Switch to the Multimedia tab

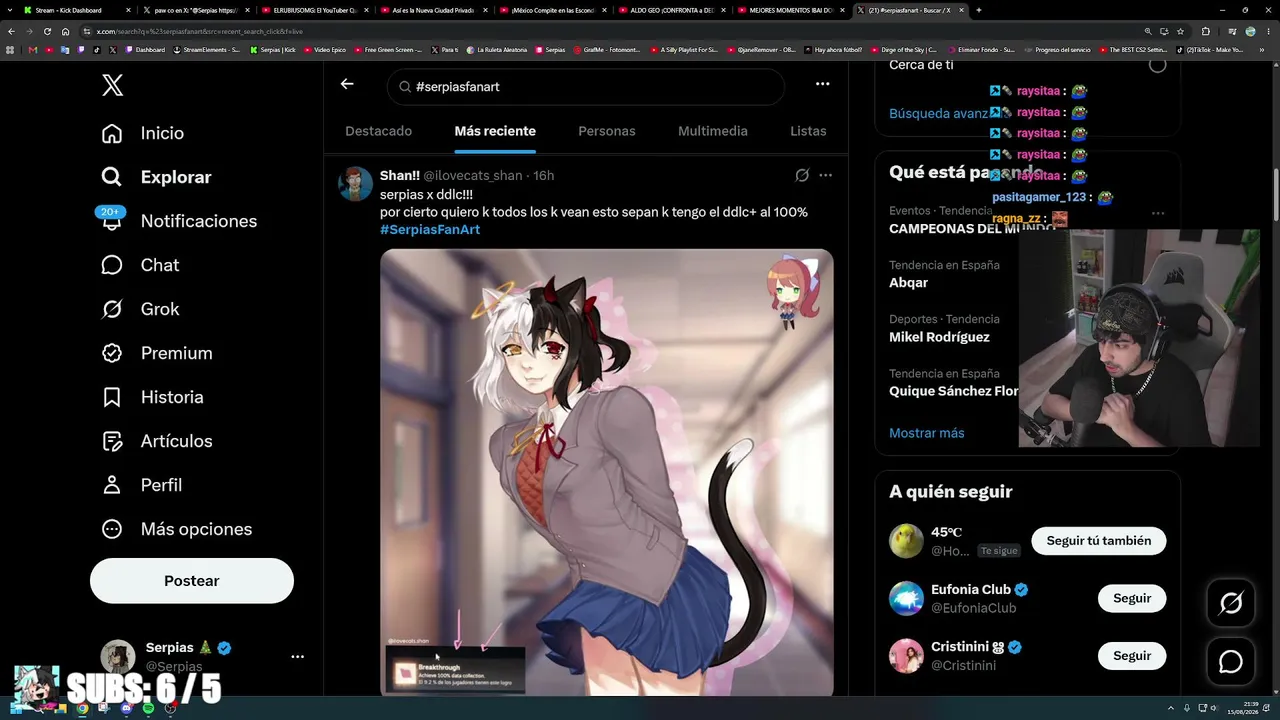(713, 131)
